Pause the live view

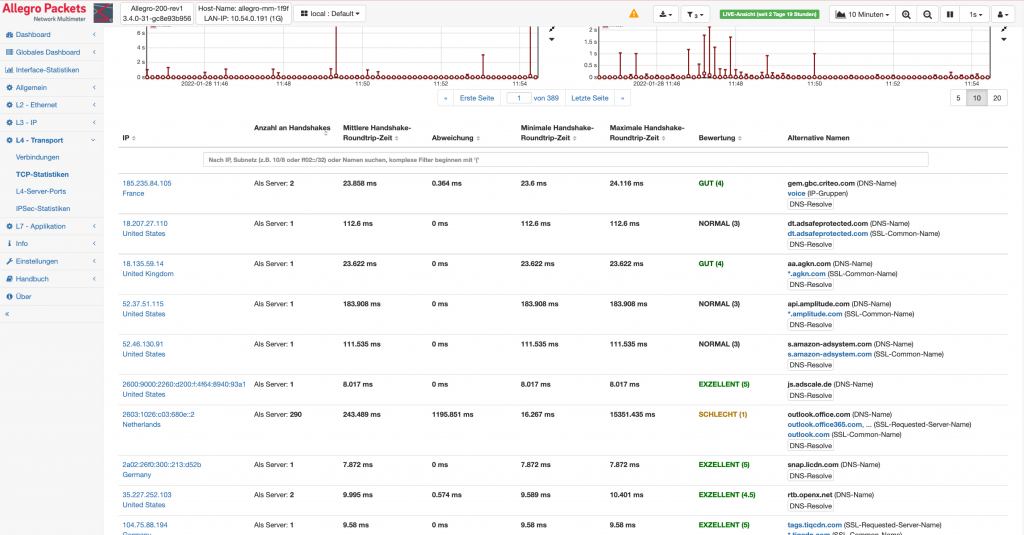pos(950,14)
